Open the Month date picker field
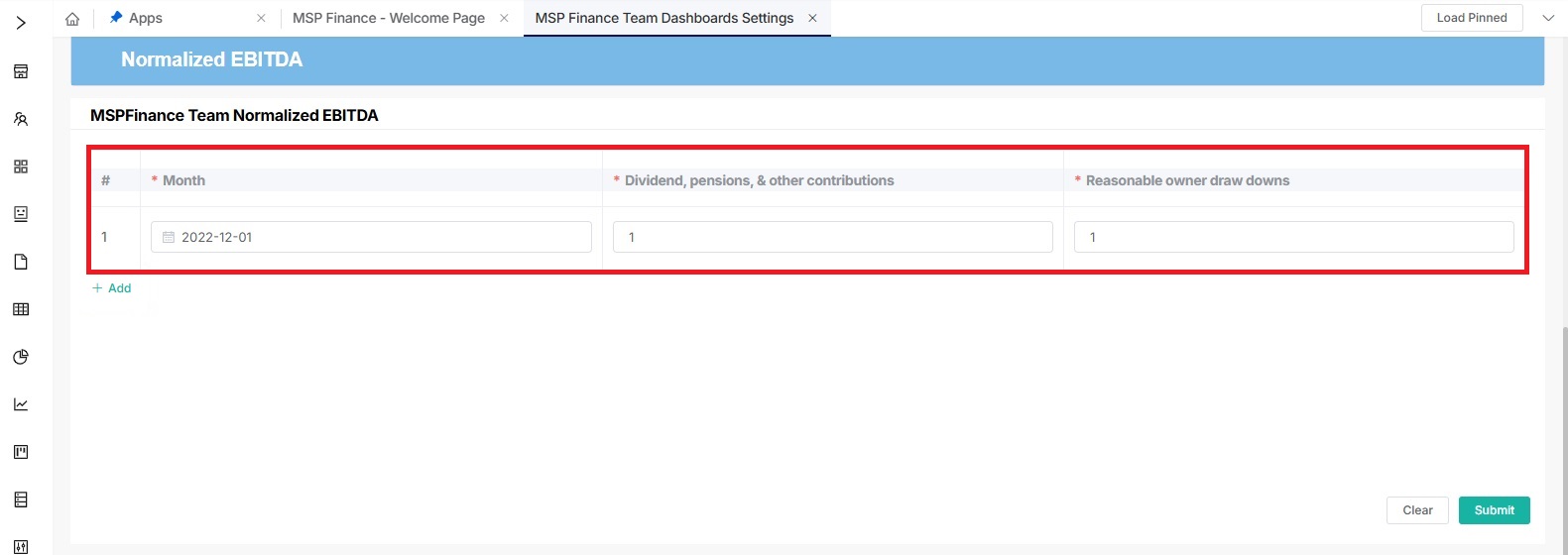Viewport: 1568px width, 555px height. pos(371,237)
